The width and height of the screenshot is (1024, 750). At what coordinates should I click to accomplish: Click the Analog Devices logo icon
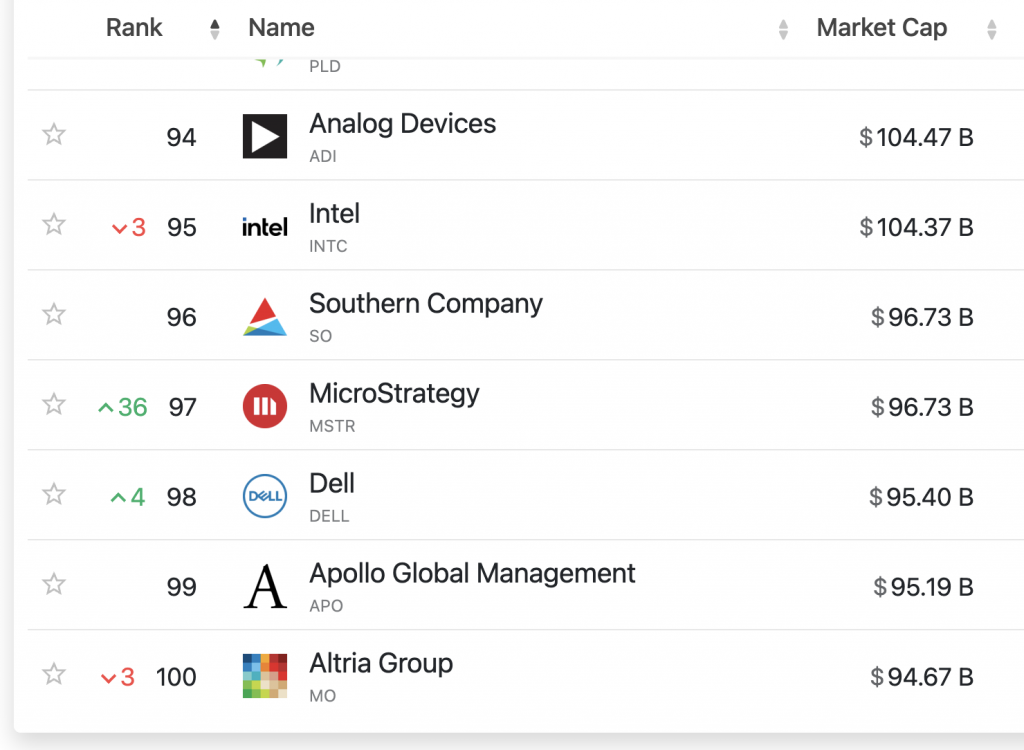[x=265, y=136]
